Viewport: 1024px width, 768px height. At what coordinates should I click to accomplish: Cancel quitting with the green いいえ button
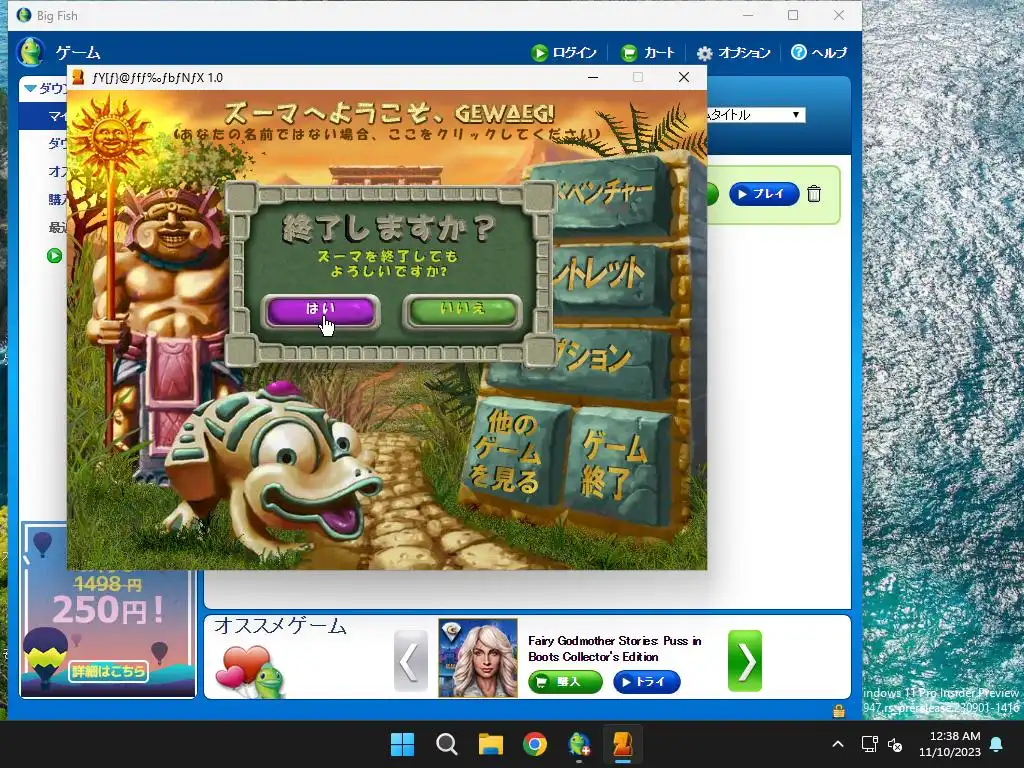click(463, 310)
